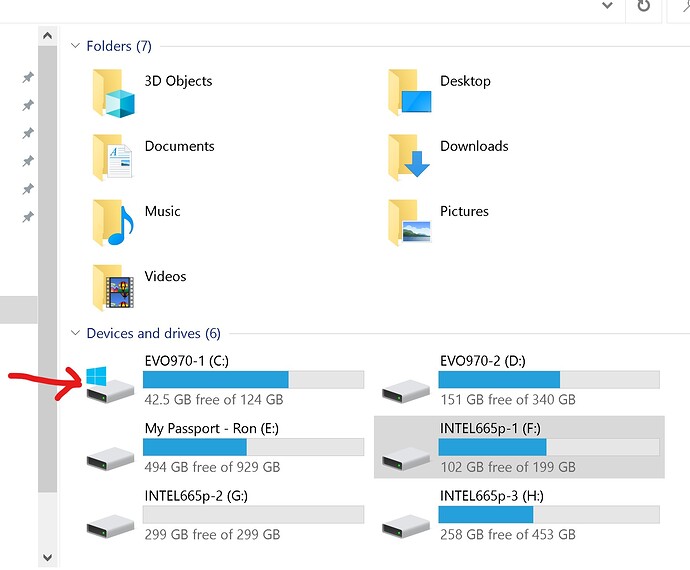Select the My Passport - Ron (E:) drive icon

tap(110, 458)
